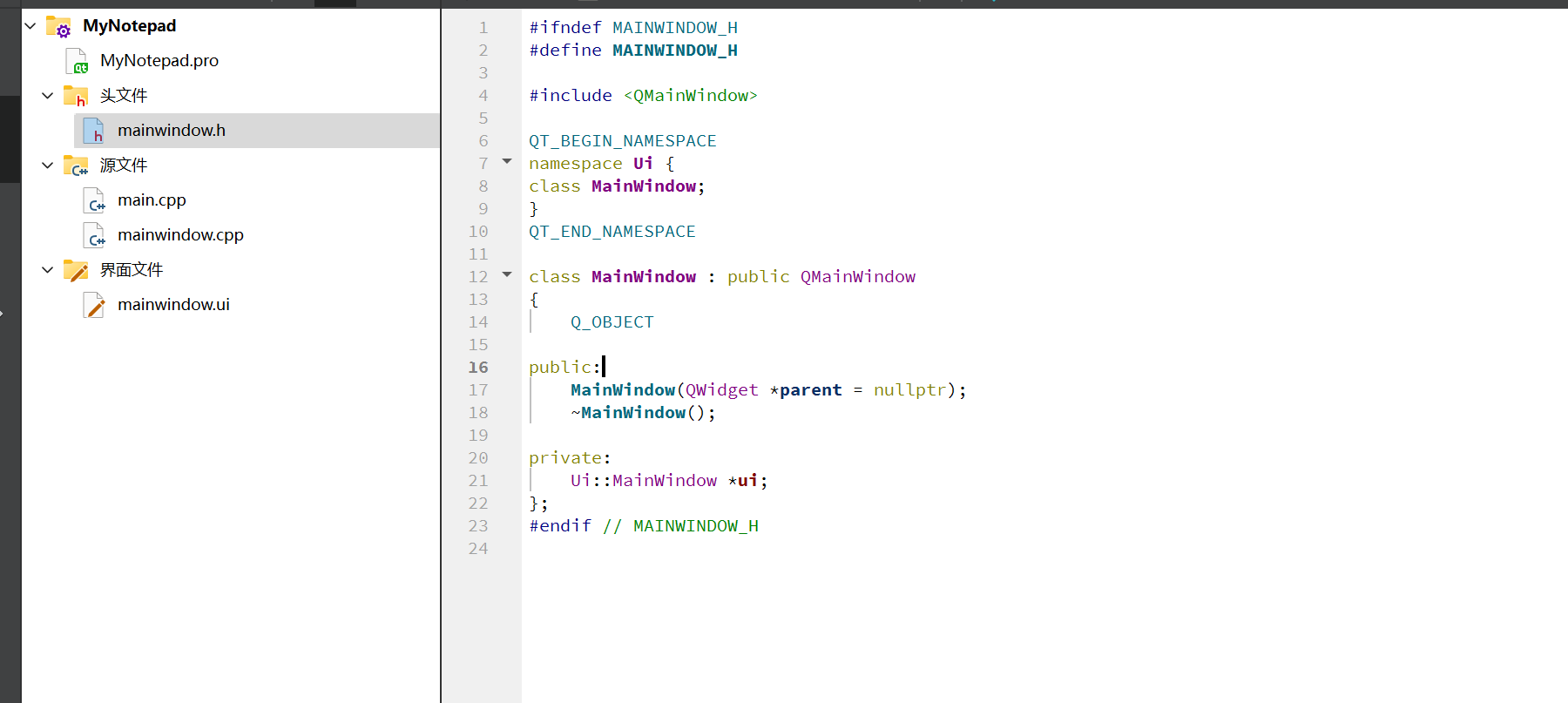Click the 头文件 header folder icon
This screenshot has width=1568, height=703.
click(76, 96)
